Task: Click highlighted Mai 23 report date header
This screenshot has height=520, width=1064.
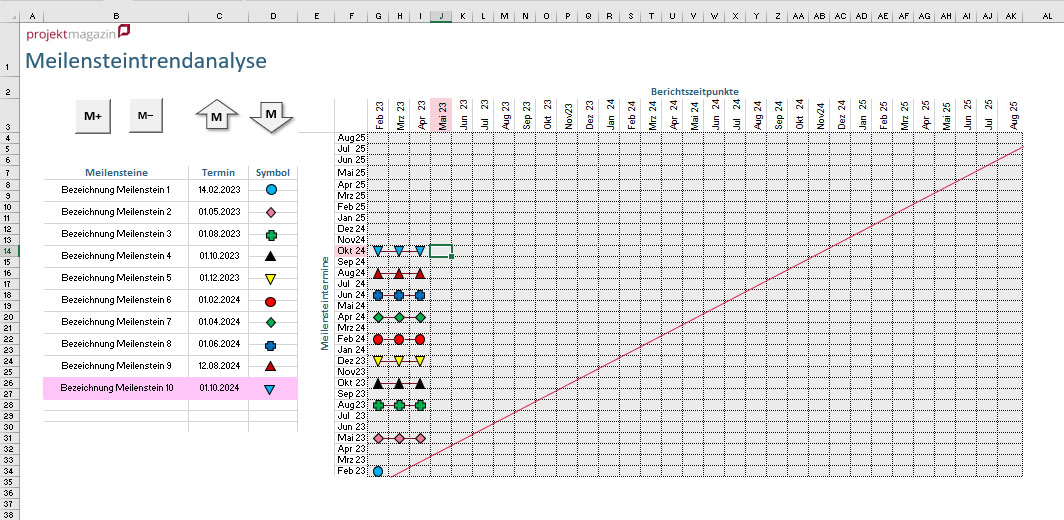Action: [x=443, y=115]
